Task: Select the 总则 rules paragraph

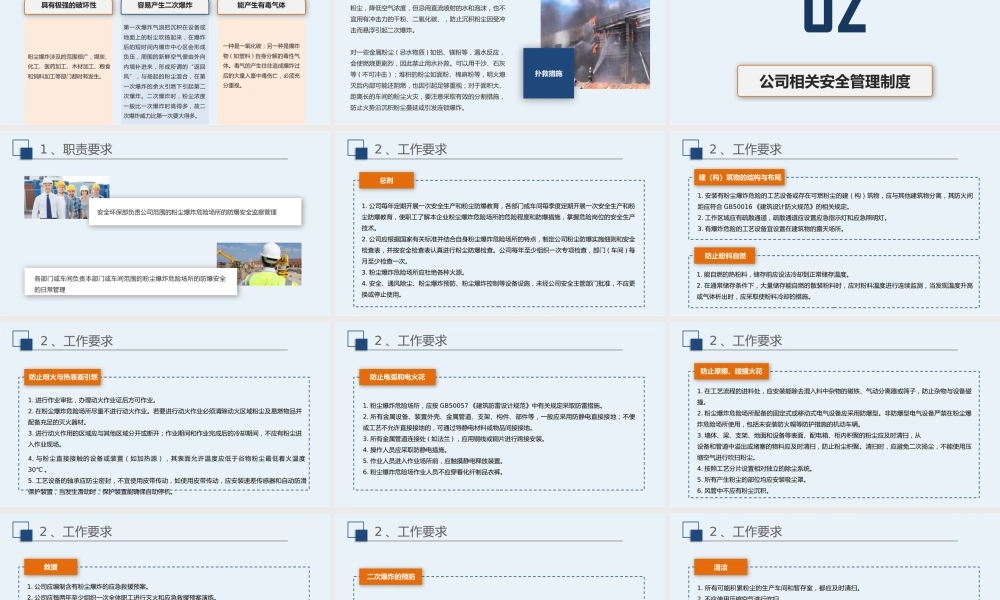Action: click(498, 250)
